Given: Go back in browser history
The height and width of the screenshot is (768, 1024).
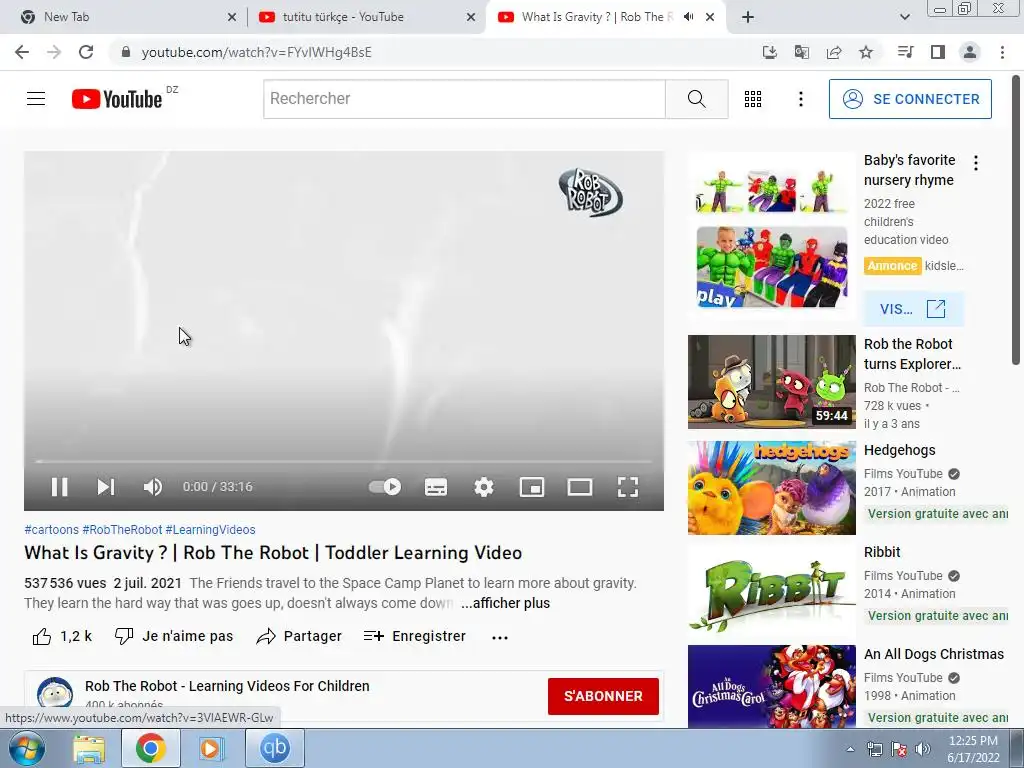Looking at the screenshot, I should point(22,52).
